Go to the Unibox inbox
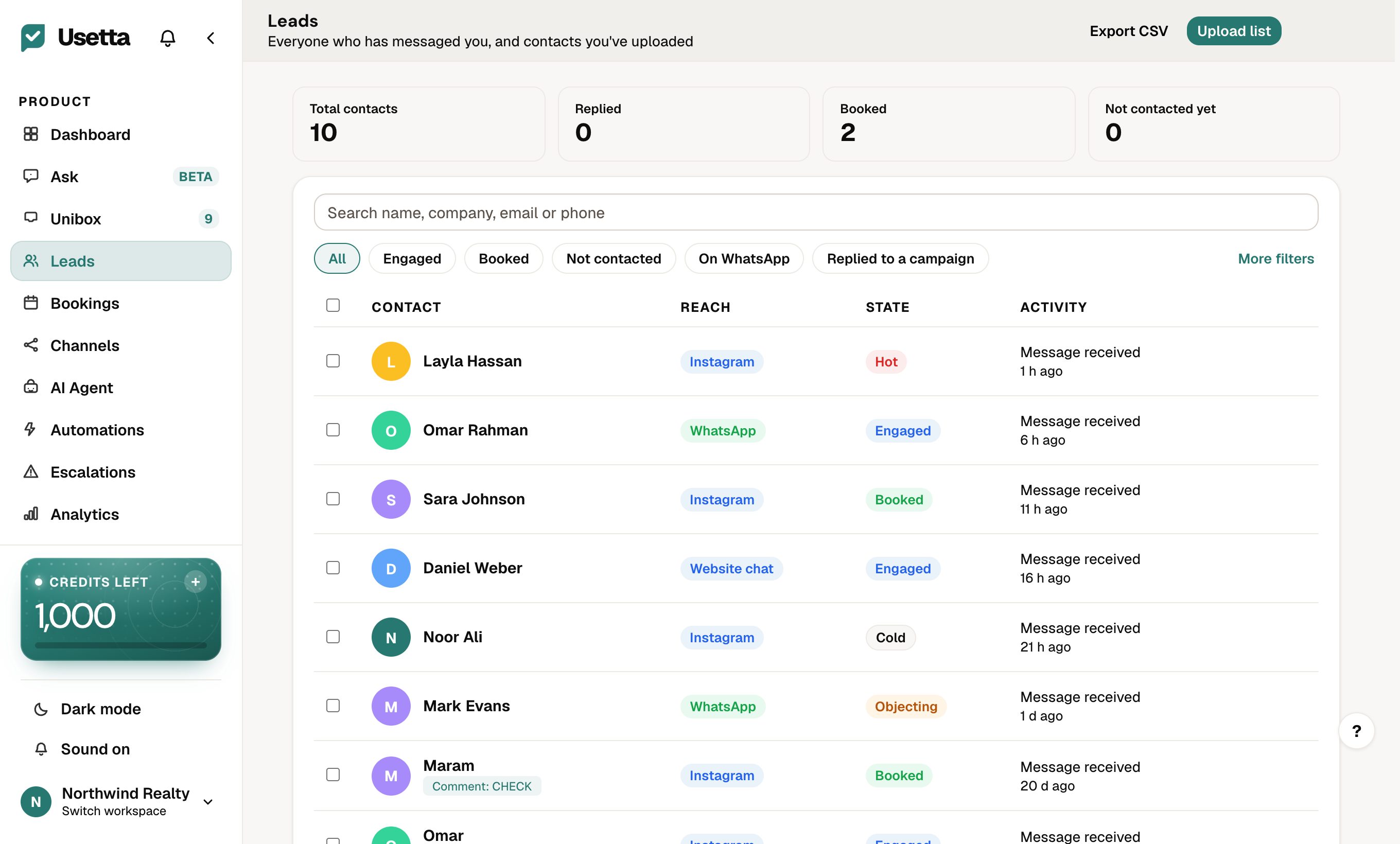 click(x=121, y=219)
